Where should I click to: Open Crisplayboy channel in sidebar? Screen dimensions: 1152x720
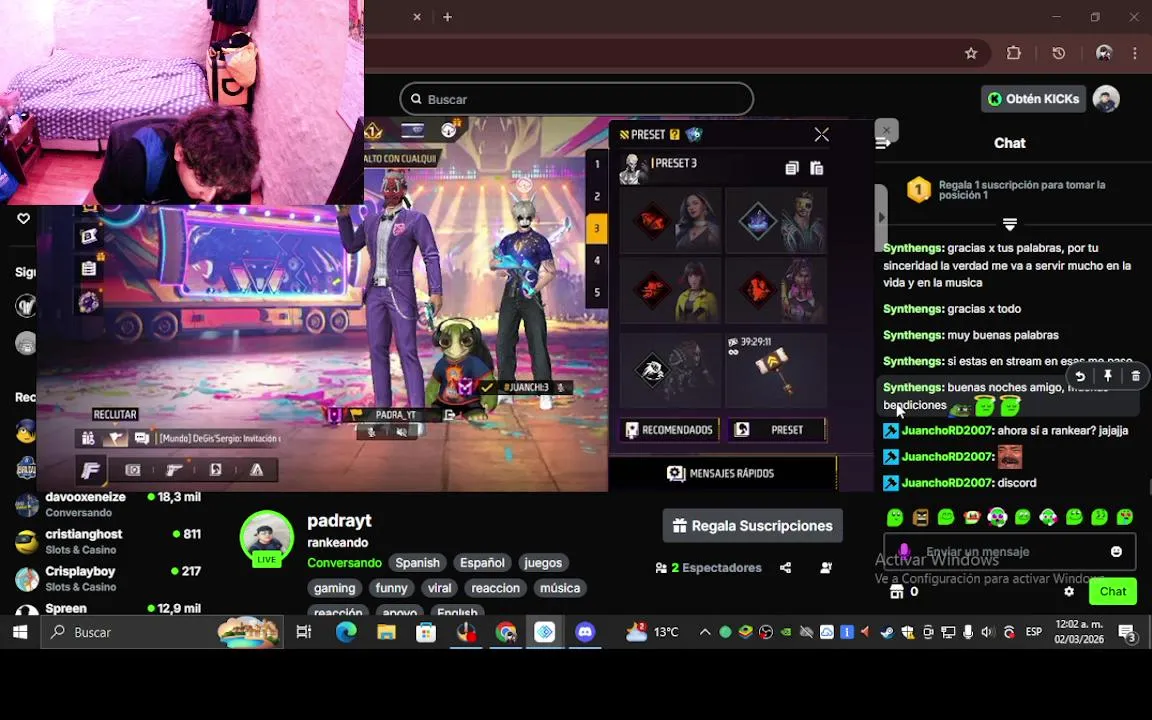(109, 578)
